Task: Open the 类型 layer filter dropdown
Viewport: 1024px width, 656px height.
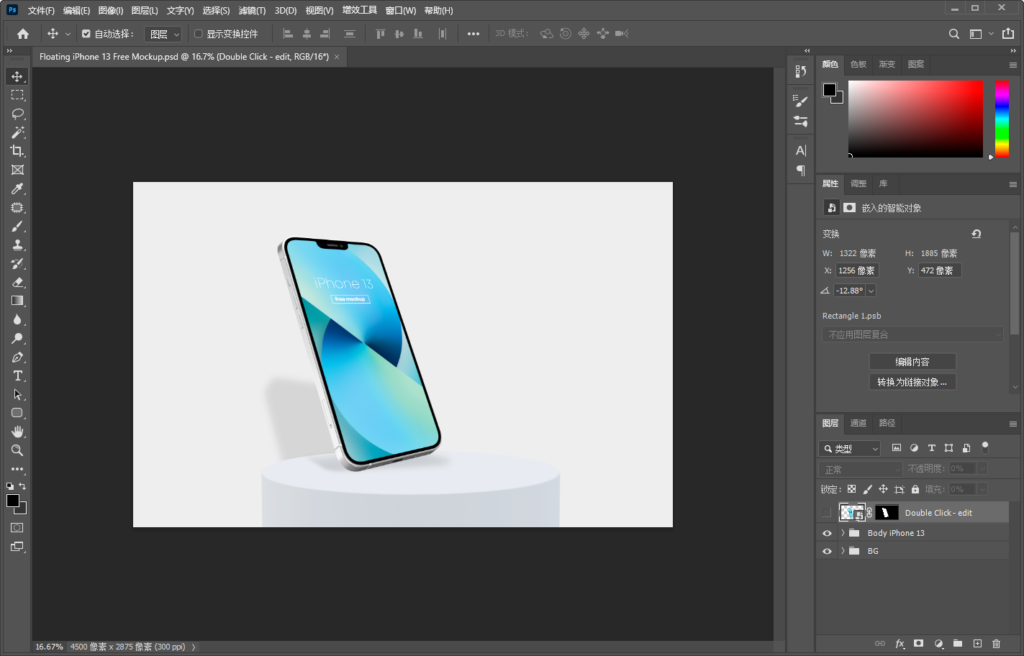Action: coord(850,448)
